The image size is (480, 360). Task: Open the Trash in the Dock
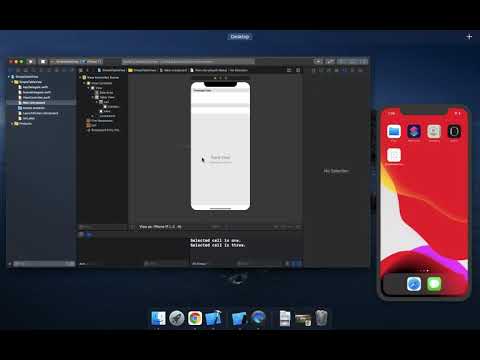321,318
